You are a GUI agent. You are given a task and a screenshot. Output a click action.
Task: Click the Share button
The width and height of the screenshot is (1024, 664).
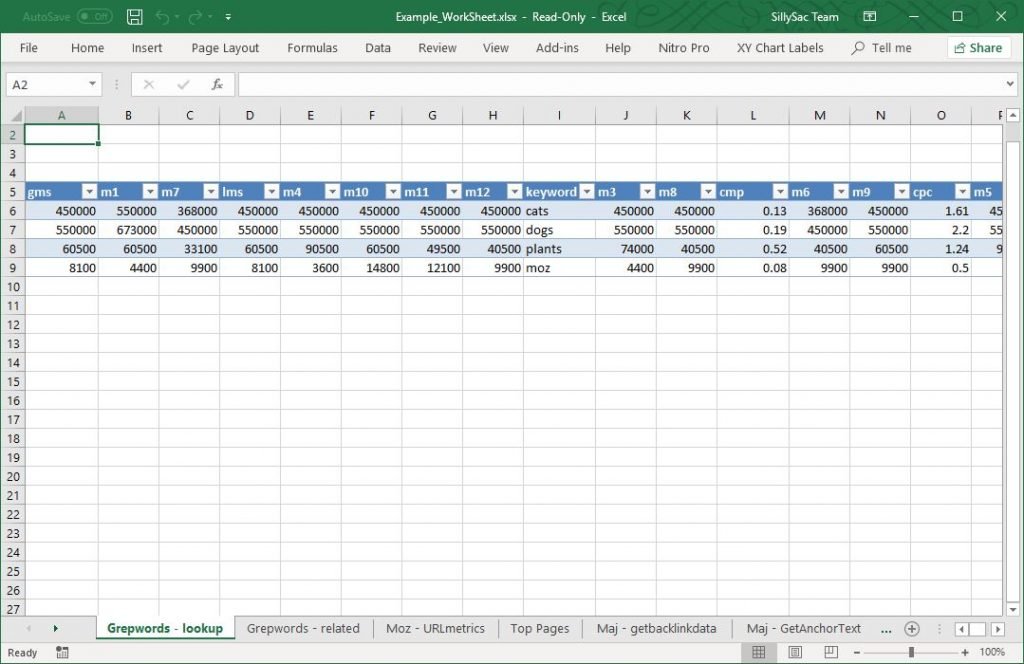[x=979, y=47]
